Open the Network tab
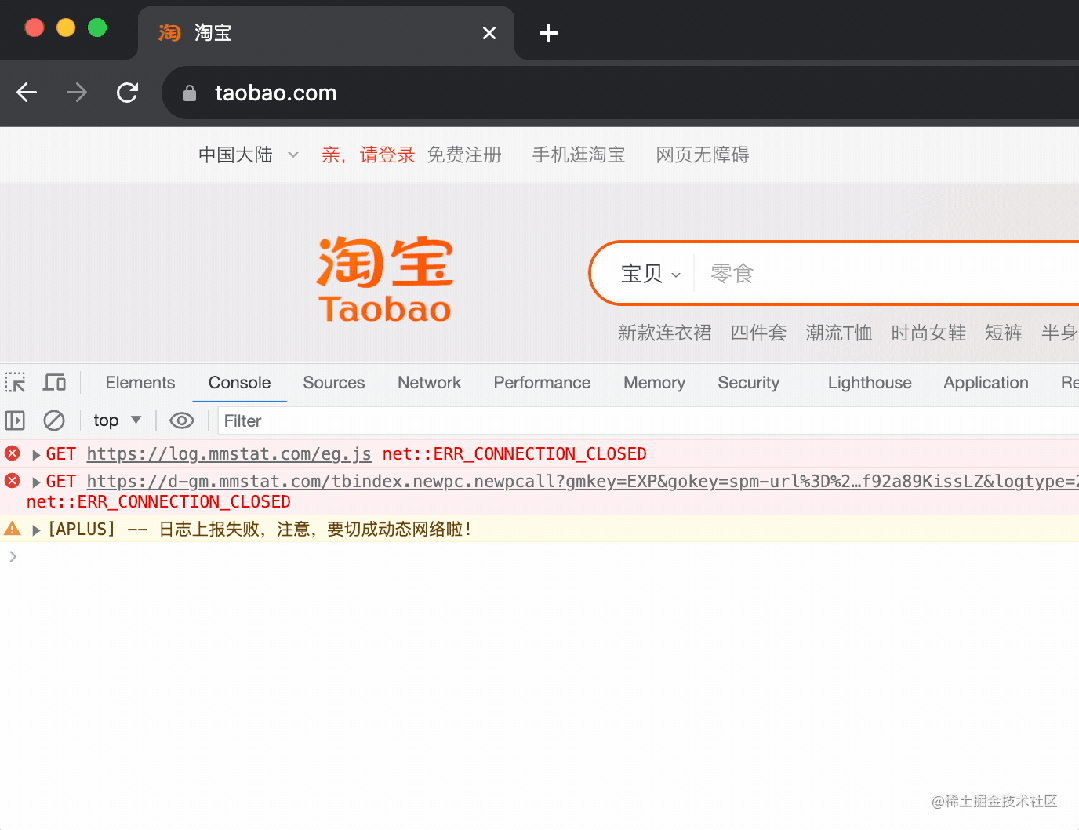The image size is (1079, 830). pyautogui.click(x=429, y=383)
